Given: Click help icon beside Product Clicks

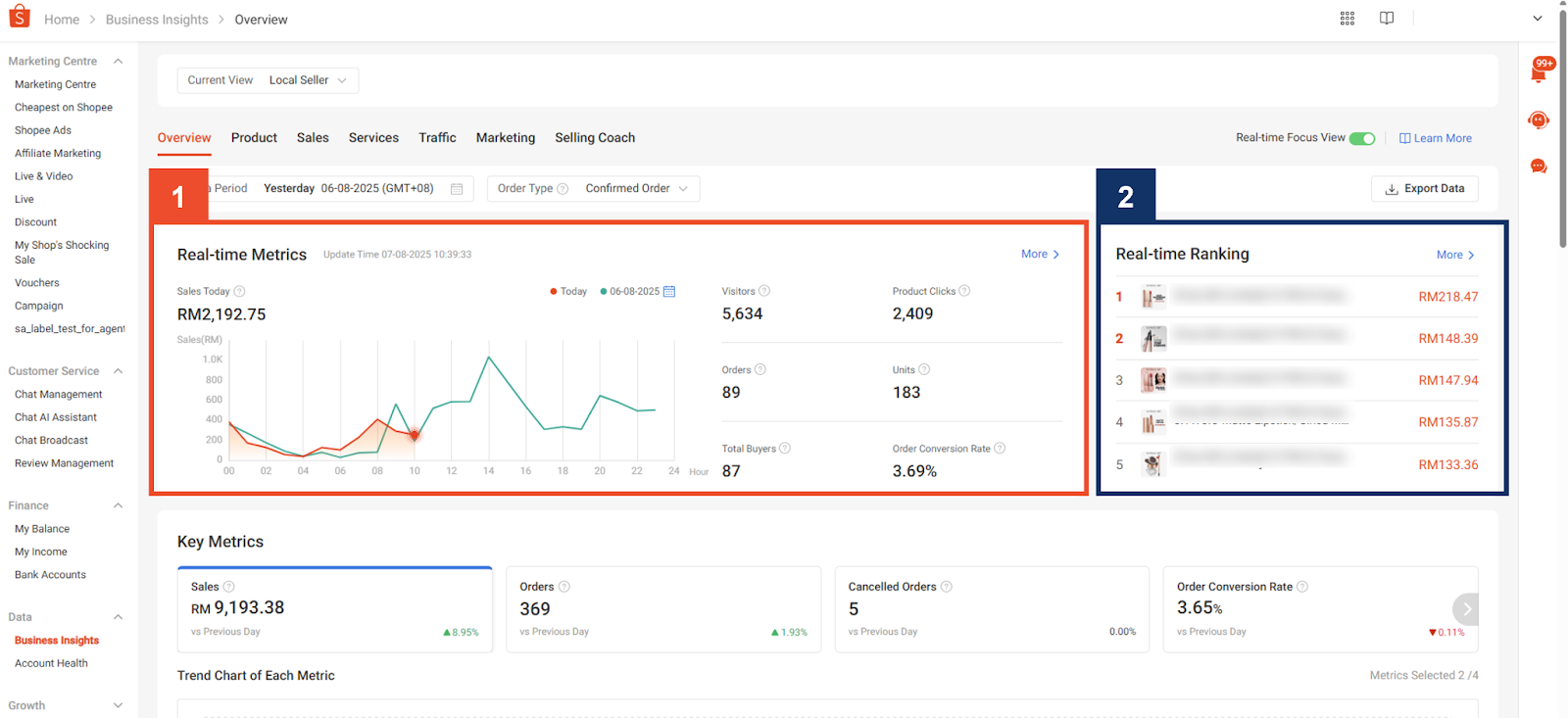Looking at the screenshot, I should (964, 291).
